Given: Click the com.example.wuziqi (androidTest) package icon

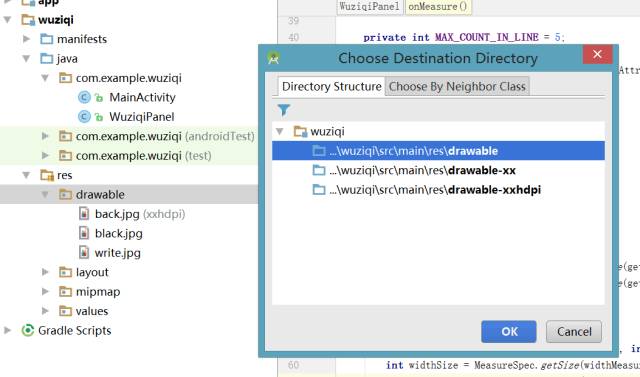Looking at the screenshot, I should [x=65, y=136].
